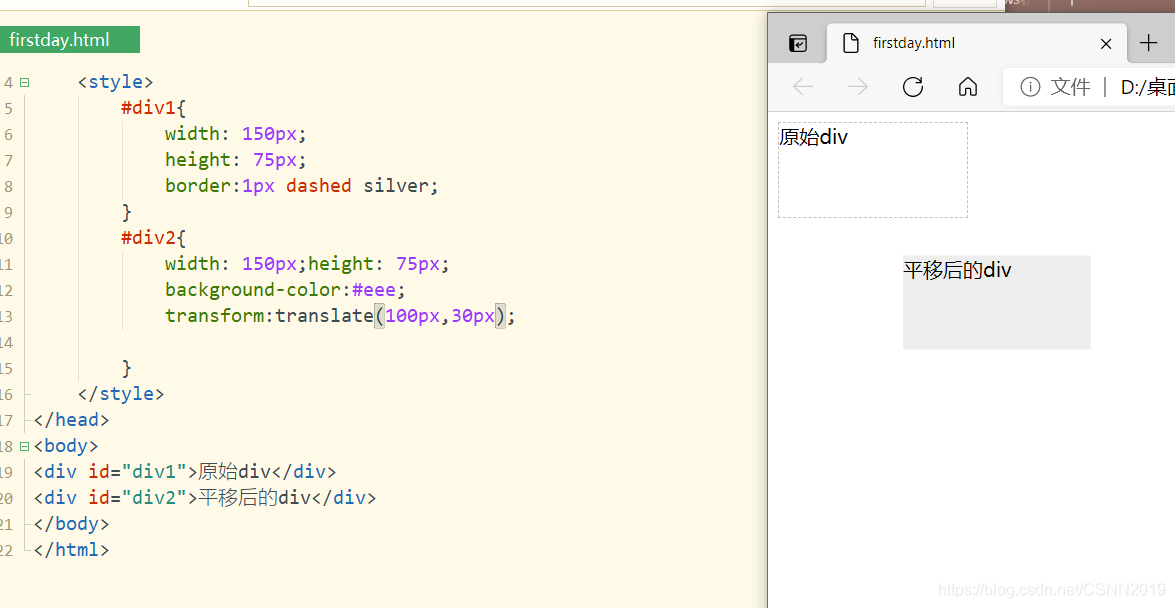Open a new browser tab
Screen dimensions: 1175x608
[1148, 43]
